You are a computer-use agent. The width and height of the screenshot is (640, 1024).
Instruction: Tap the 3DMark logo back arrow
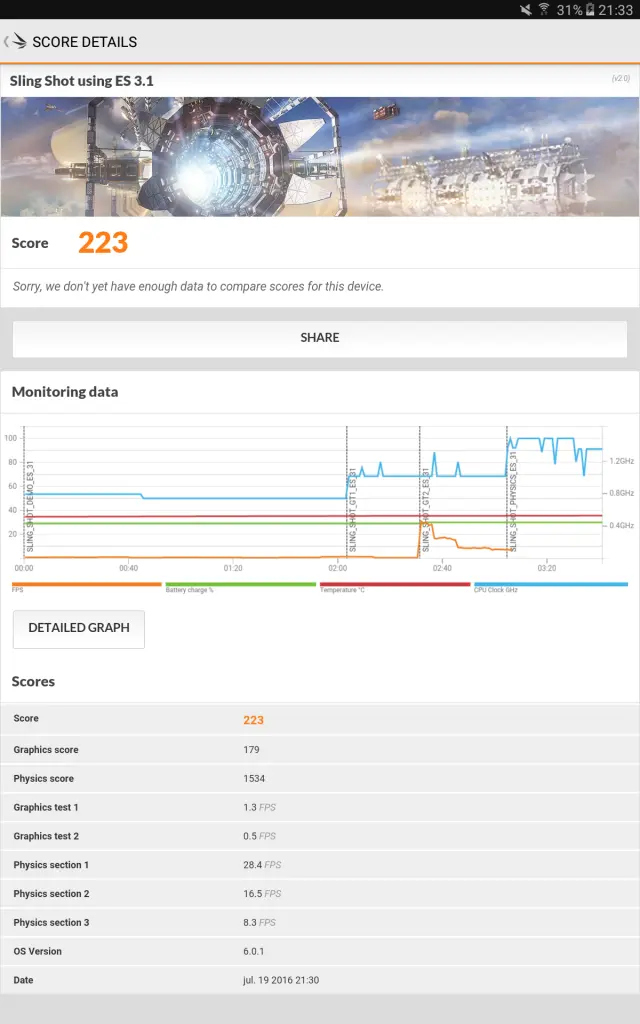tap(15, 41)
